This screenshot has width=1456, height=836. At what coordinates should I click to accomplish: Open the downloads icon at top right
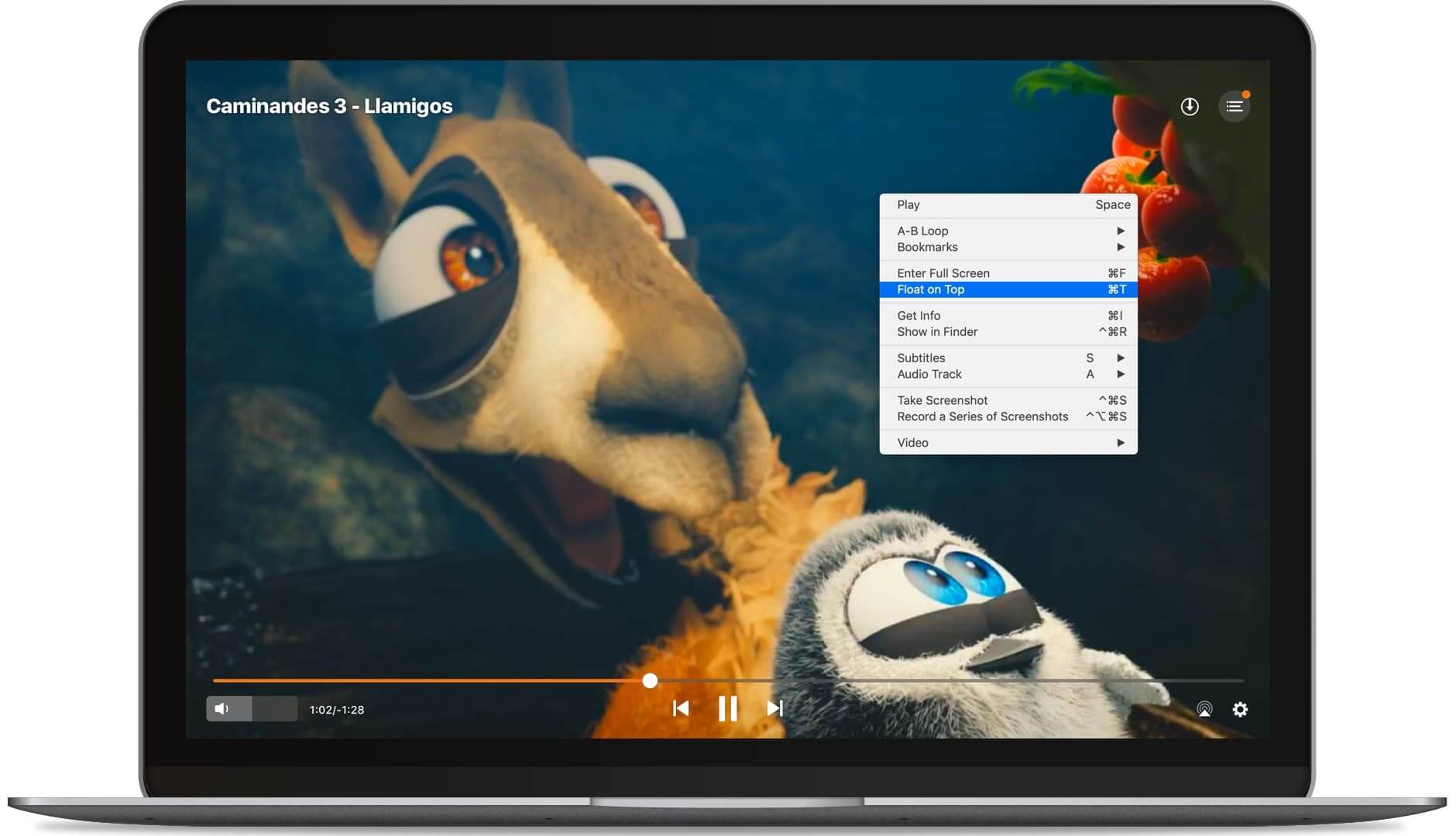1190,107
